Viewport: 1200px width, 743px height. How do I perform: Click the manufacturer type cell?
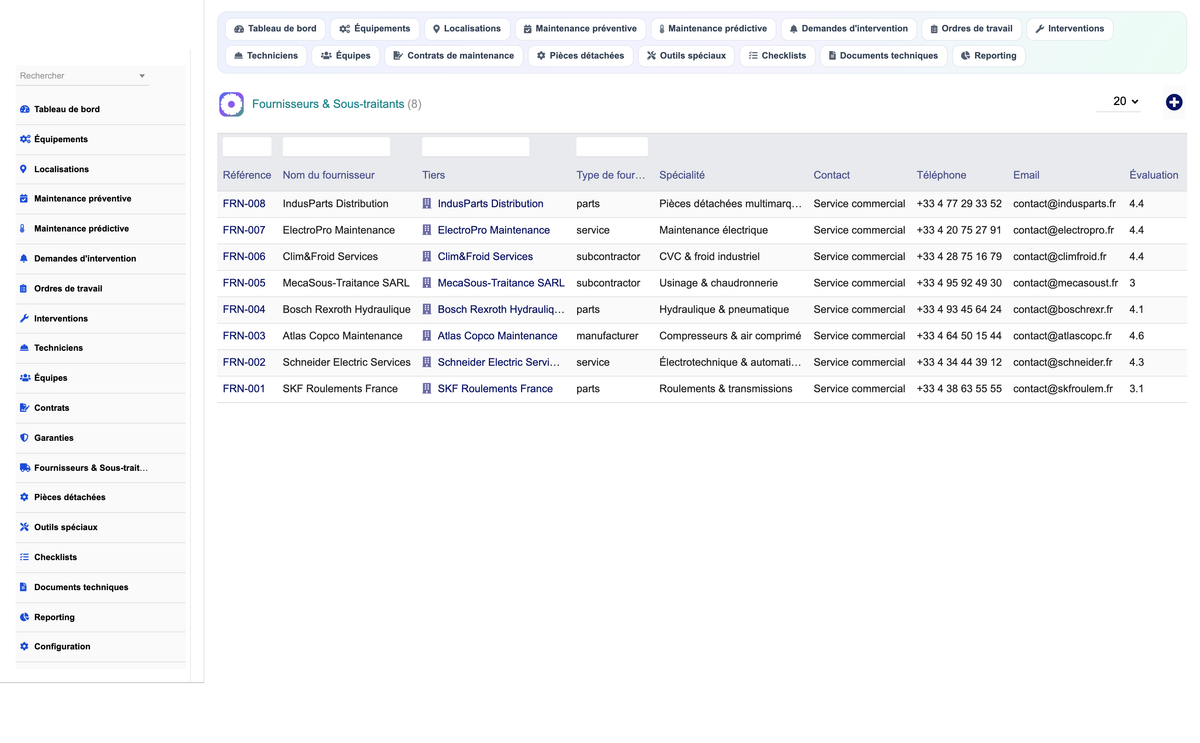click(607, 336)
